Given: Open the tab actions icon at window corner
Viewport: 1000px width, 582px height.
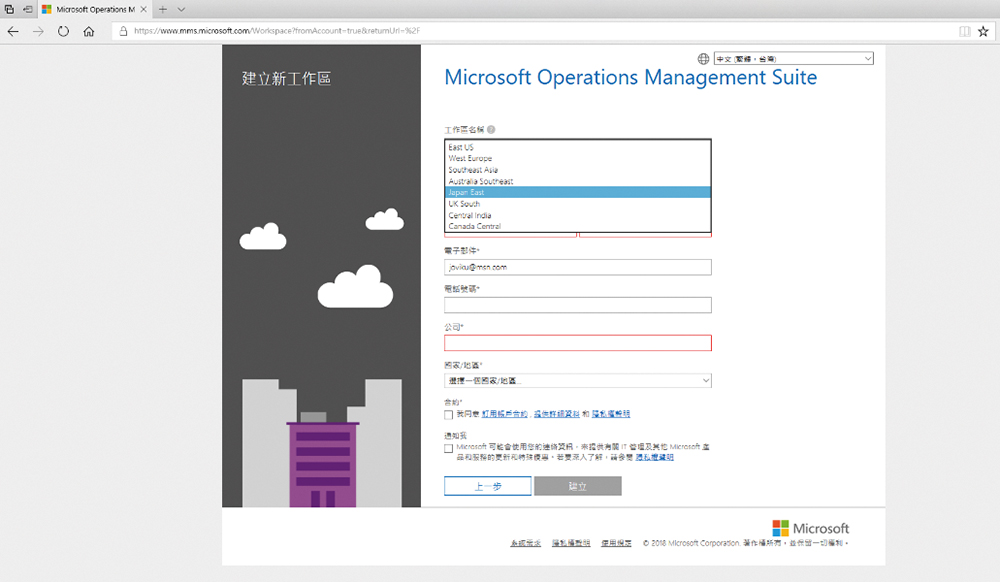Looking at the screenshot, I should pyautogui.click(x=9, y=10).
